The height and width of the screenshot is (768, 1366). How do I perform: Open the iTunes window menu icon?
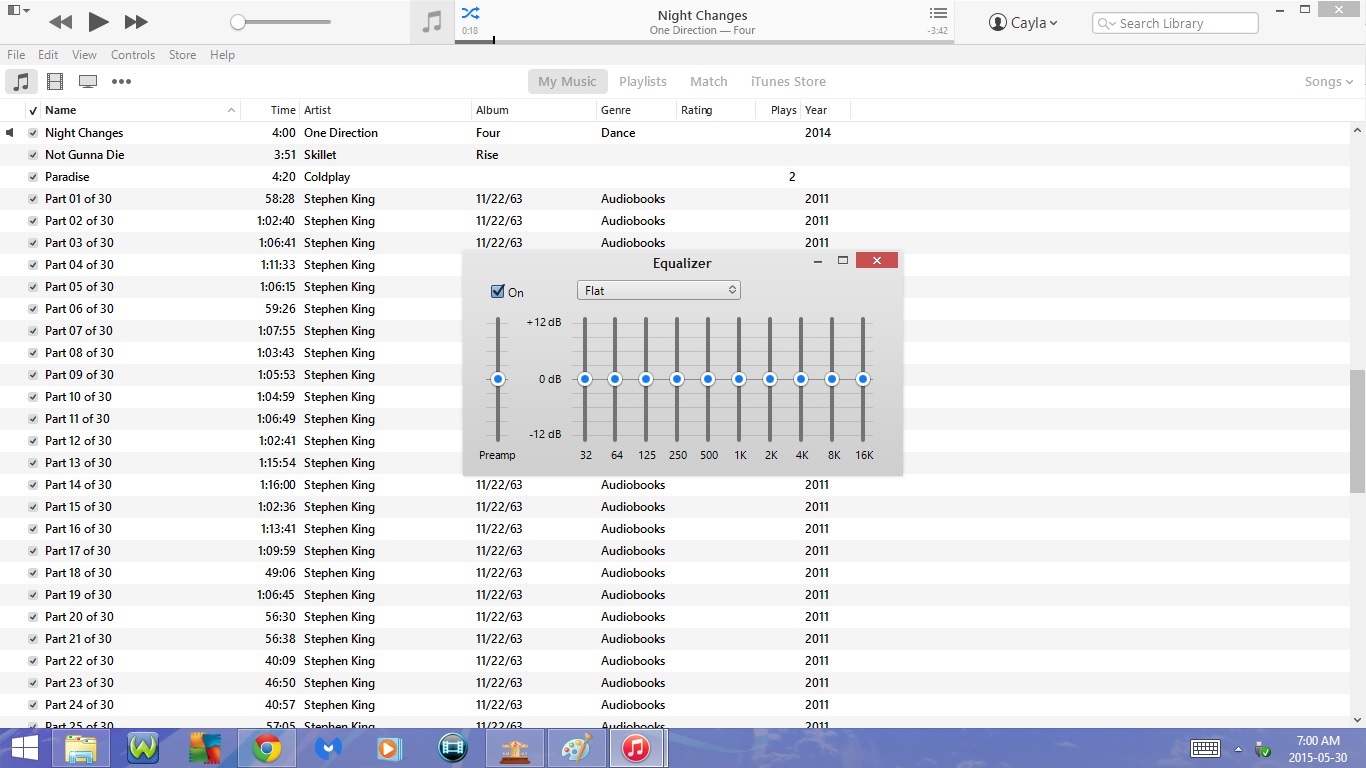click(x=18, y=11)
